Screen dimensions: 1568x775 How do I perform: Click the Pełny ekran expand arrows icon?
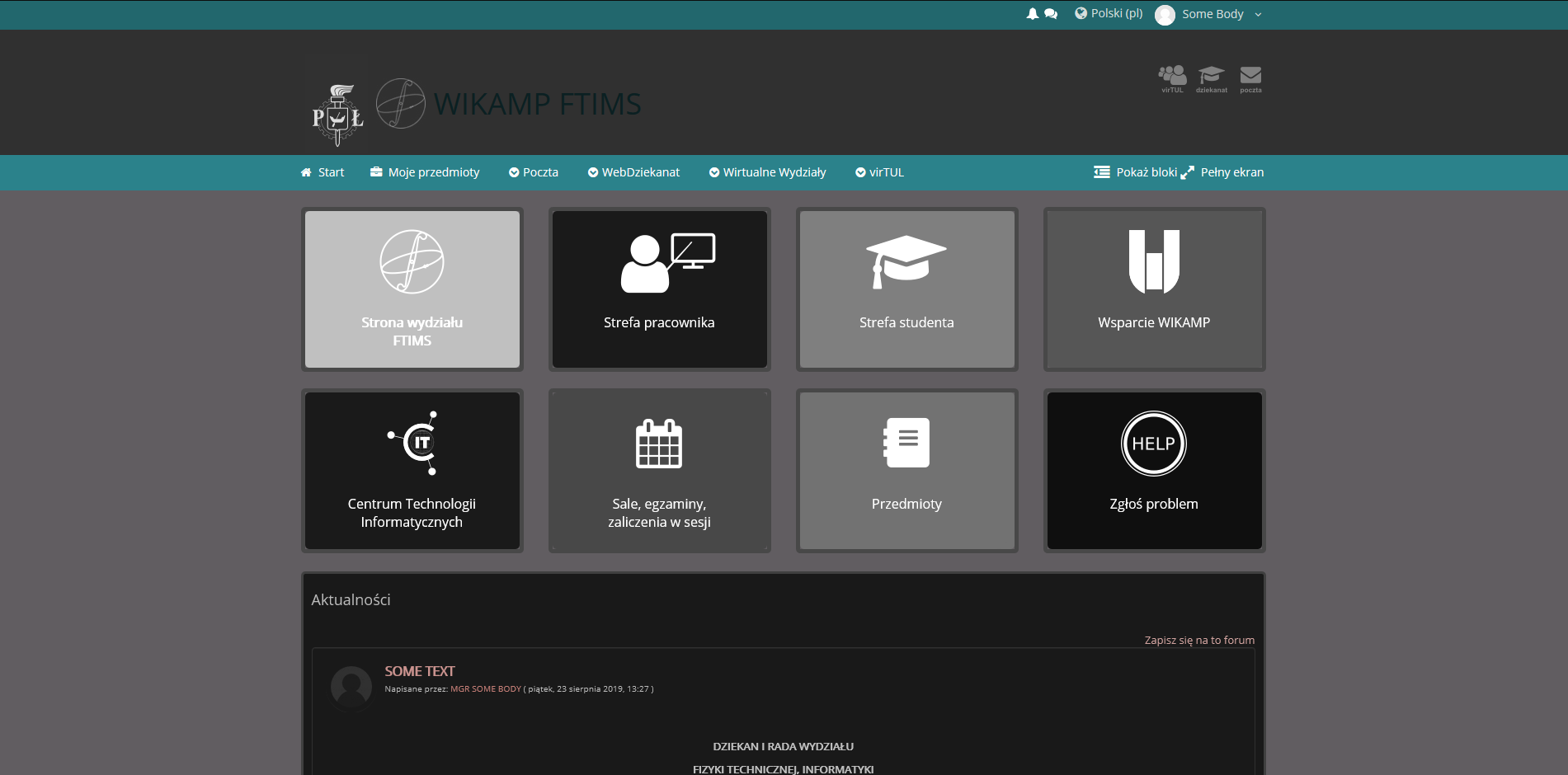[x=1187, y=172]
